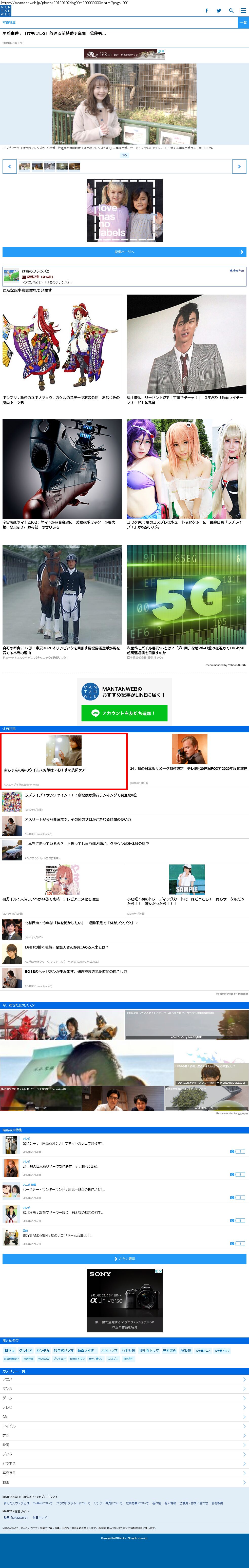The height and width of the screenshot is (1568, 249).
Task: Open the けものフレンズ2 anime card
Action: point(124,276)
